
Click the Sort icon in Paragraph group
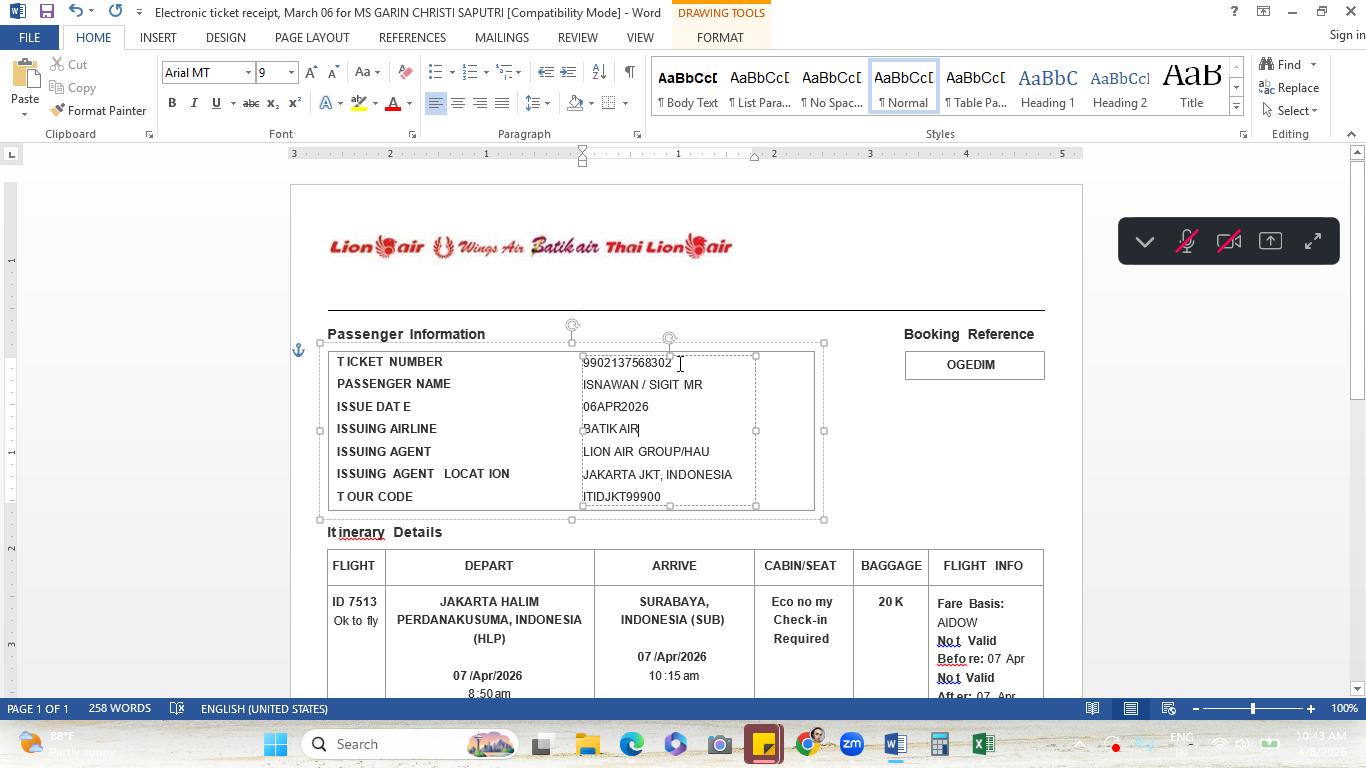click(599, 72)
